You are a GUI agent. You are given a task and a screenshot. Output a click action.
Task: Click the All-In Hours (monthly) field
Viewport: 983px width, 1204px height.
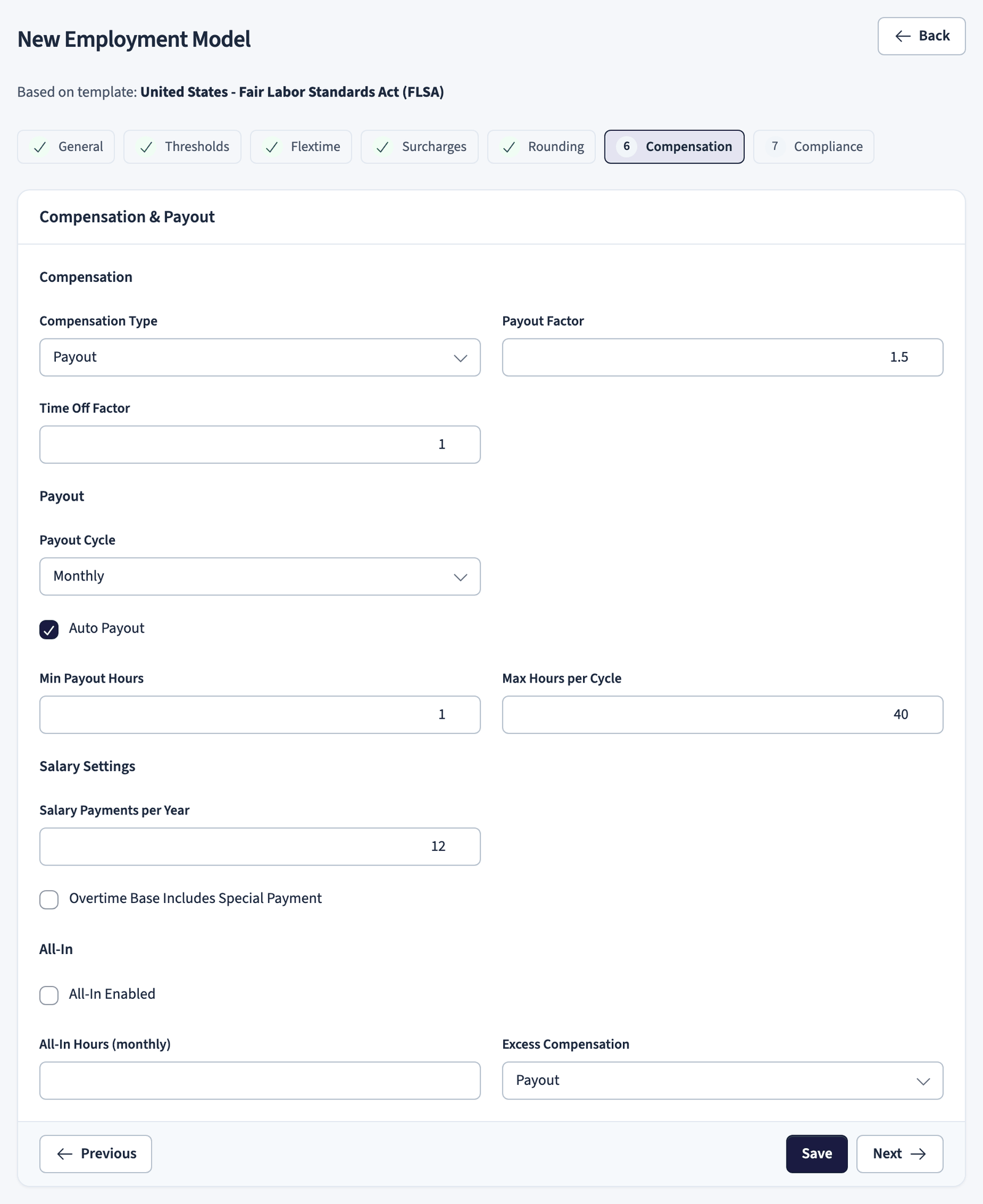(260, 1081)
